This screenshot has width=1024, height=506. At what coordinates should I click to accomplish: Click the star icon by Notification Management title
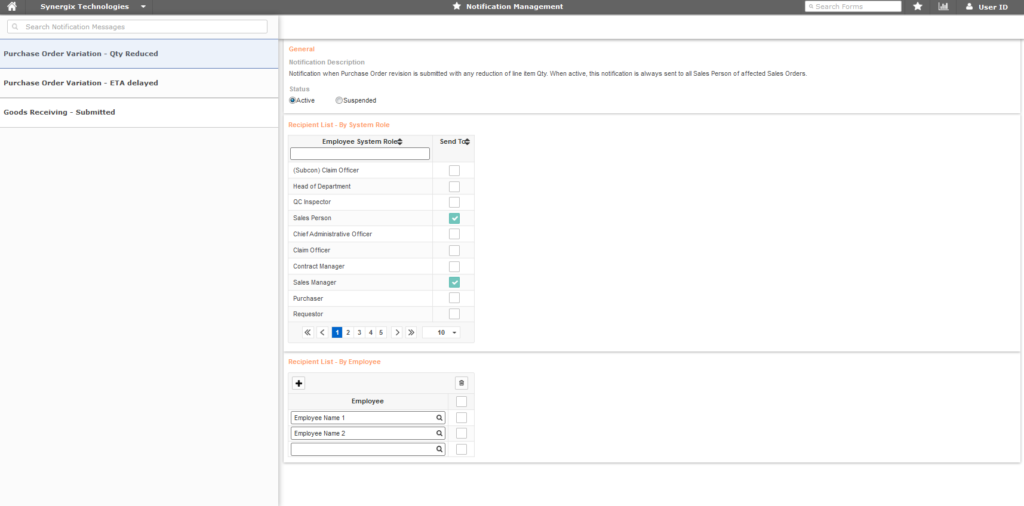456,7
